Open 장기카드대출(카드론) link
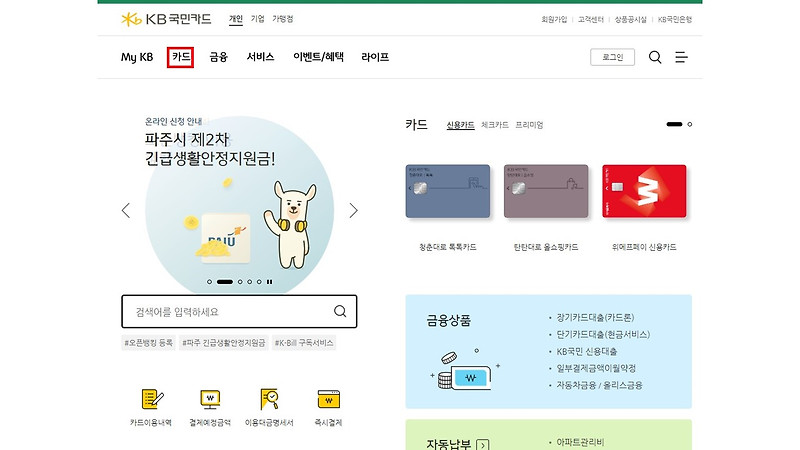Image resolution: width=800 pixels, height=450 pixels. pos(595,317)
